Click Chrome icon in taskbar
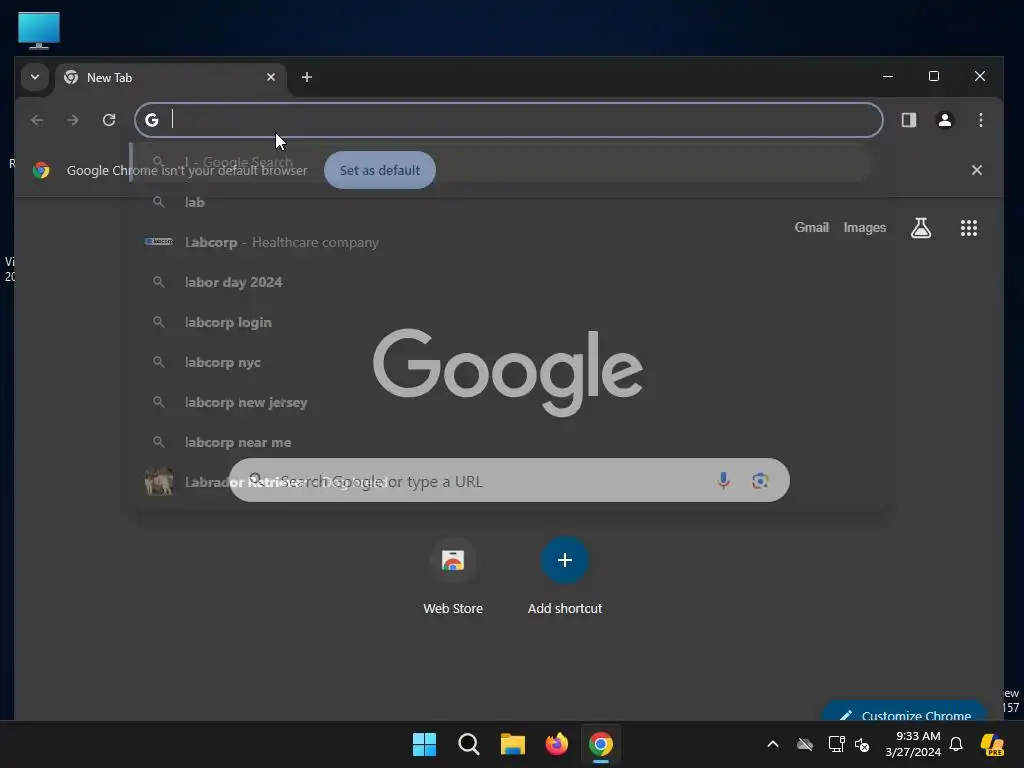 601,744
